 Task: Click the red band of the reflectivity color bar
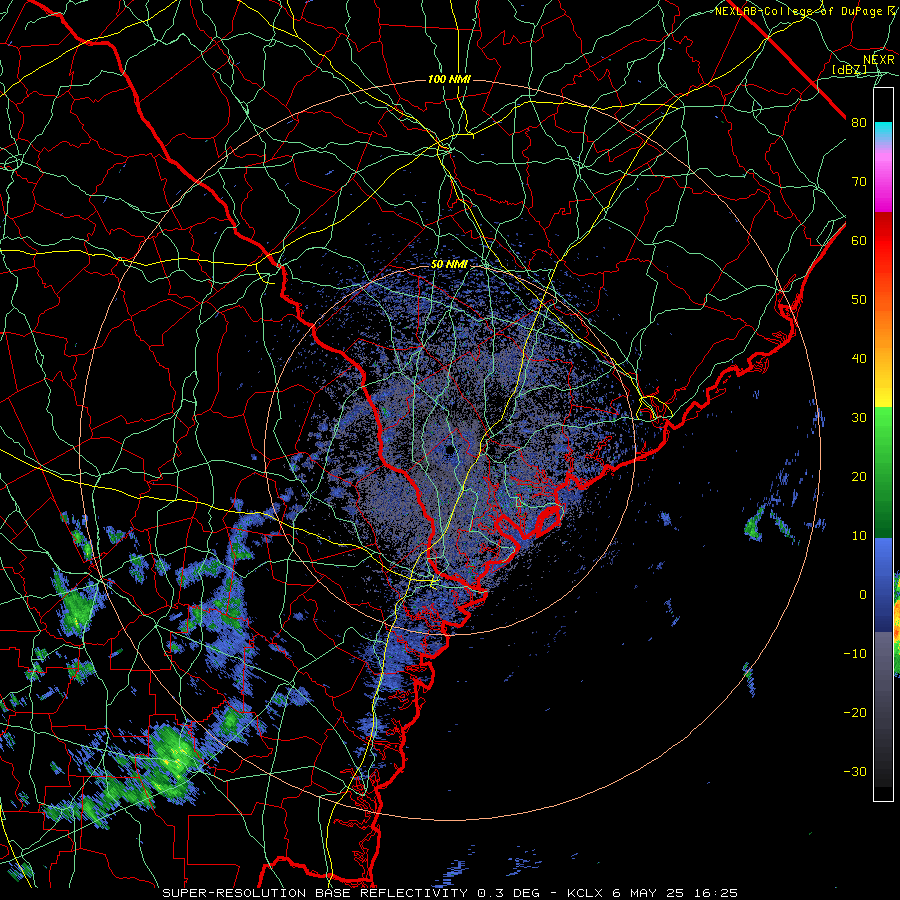tap(883, 247)
